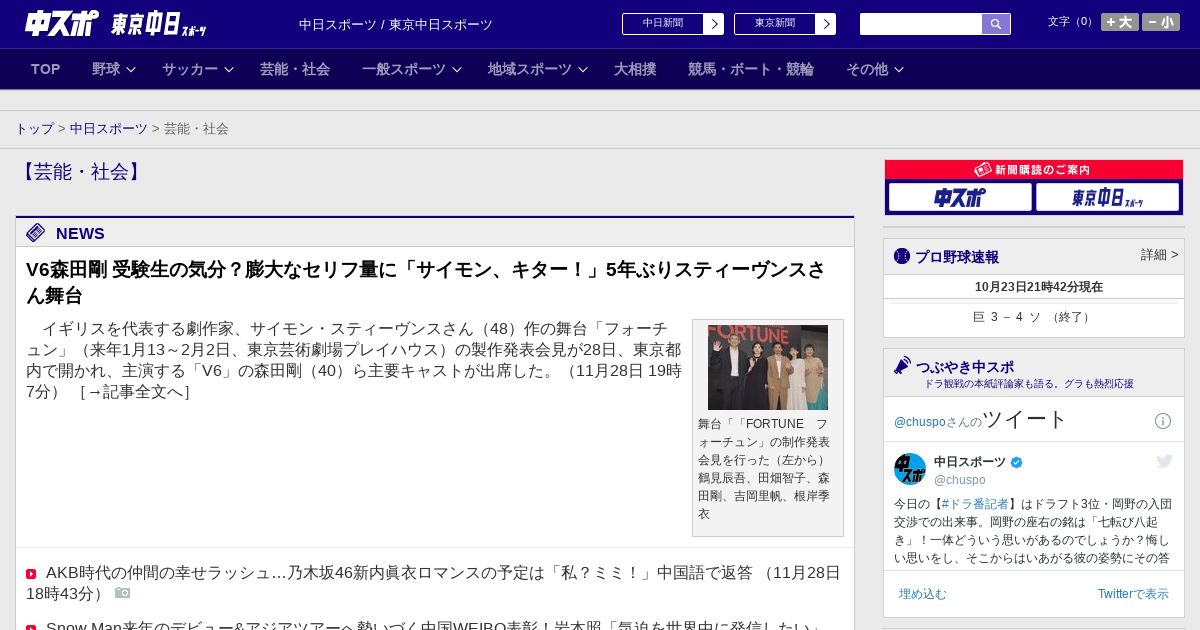Viewport: 1200px width, 630px height.
Task: Click the search magnifier button
Action: [996, 24]
